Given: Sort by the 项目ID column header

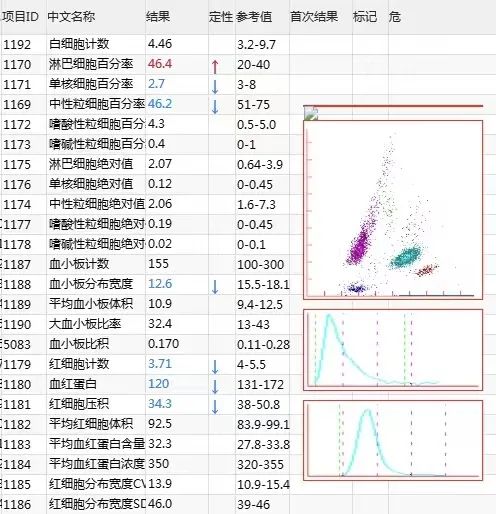Looking at the screenshot, I should point(20,17).
